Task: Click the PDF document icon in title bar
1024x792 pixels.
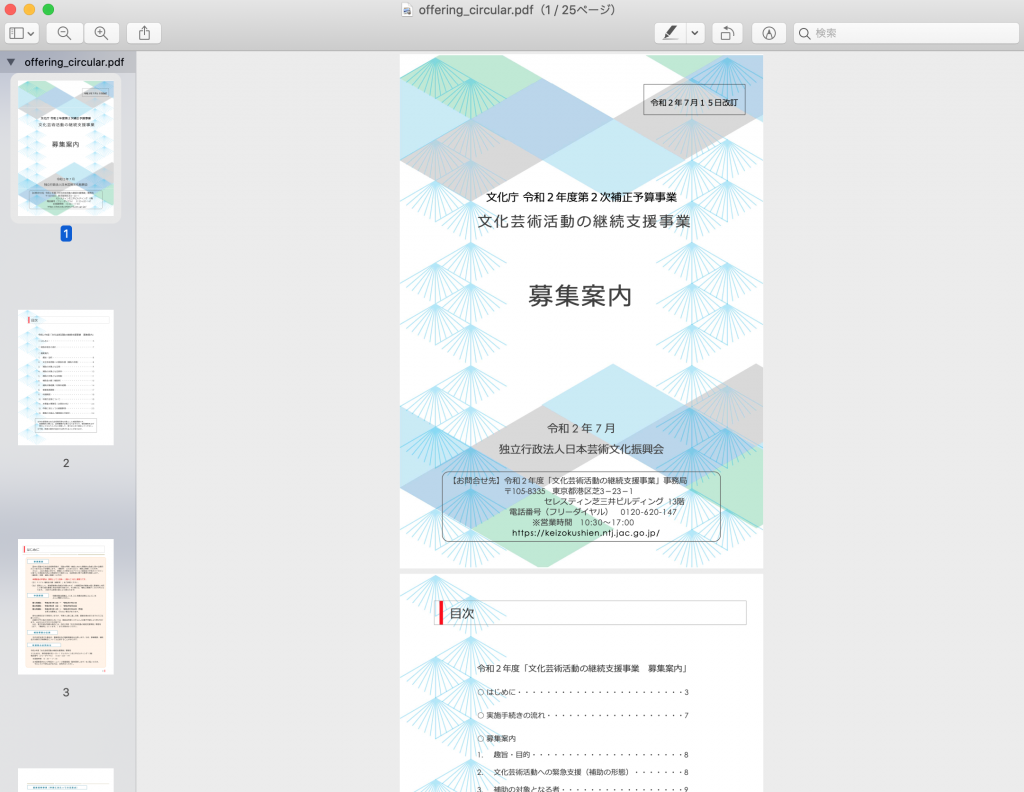Action: point(408,10)
